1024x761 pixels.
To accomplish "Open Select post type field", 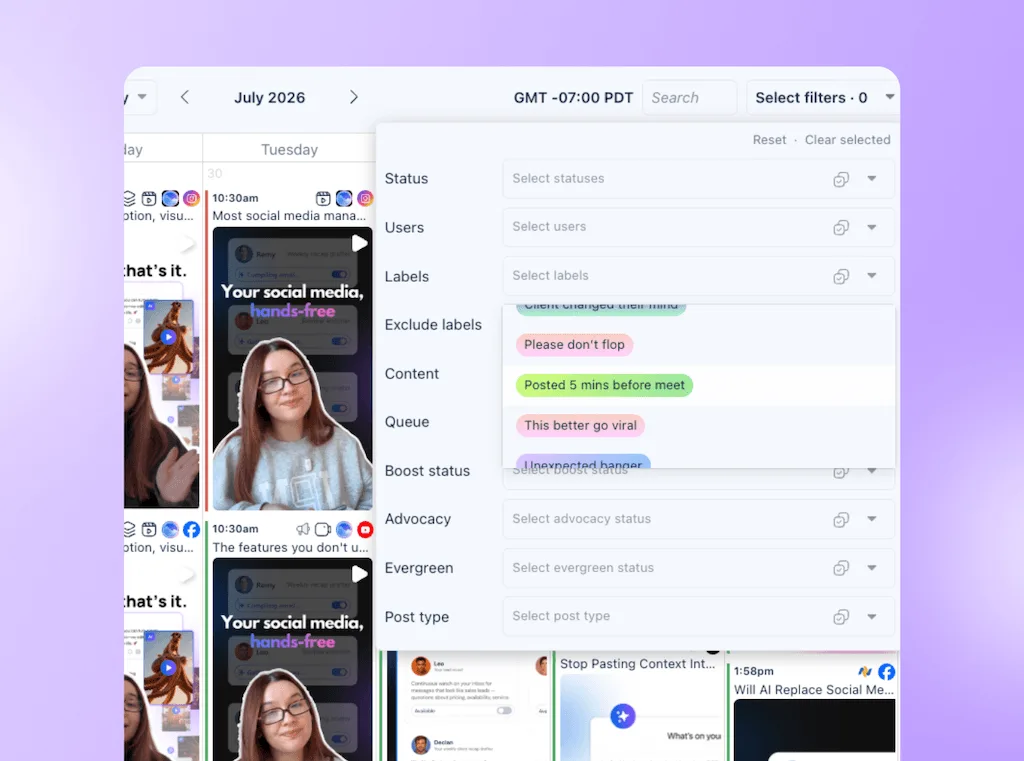I will (x=698, y=616).
